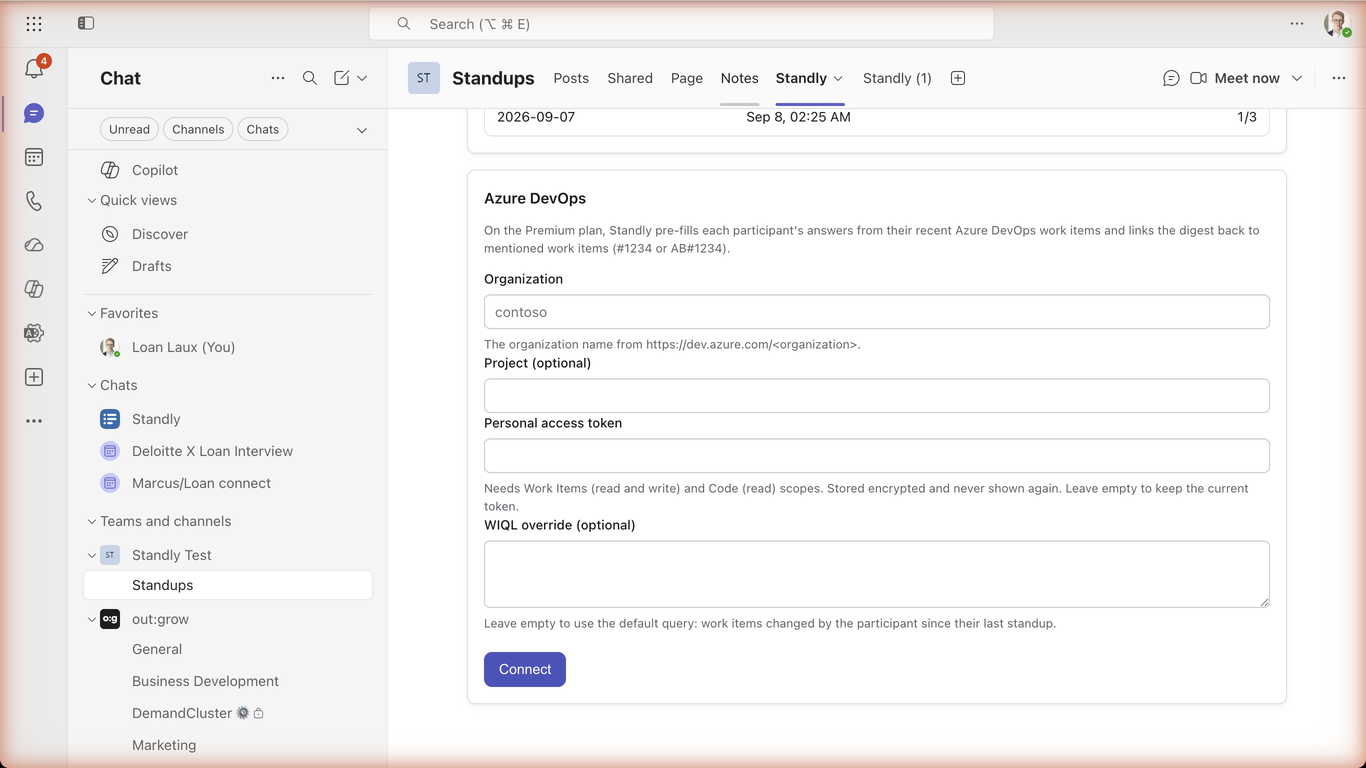Collapse Chats section
1366x768 pixels.
tap(92, 385)
